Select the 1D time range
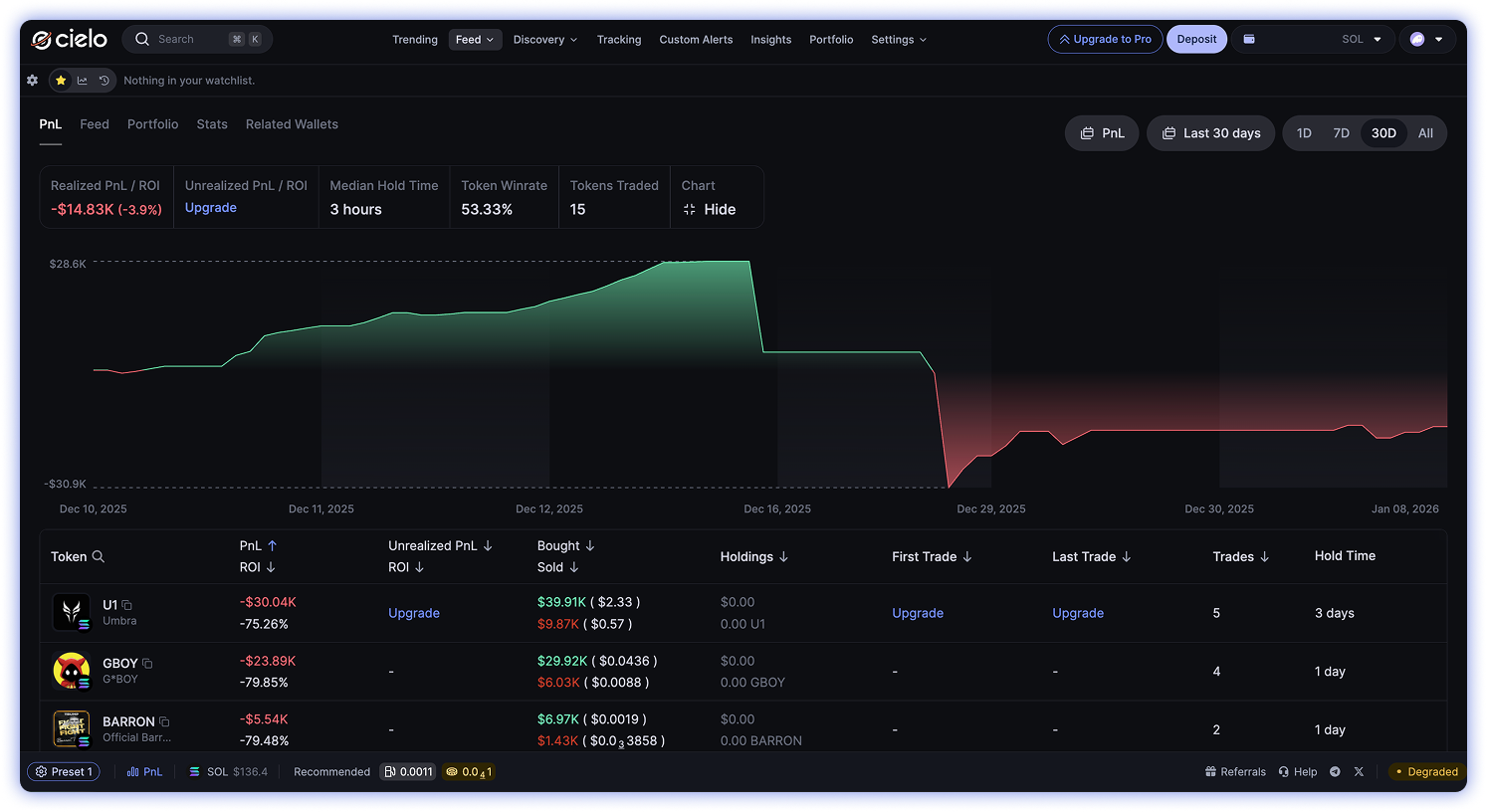Screen dimensions: 1487x812 pos(1304,133)
